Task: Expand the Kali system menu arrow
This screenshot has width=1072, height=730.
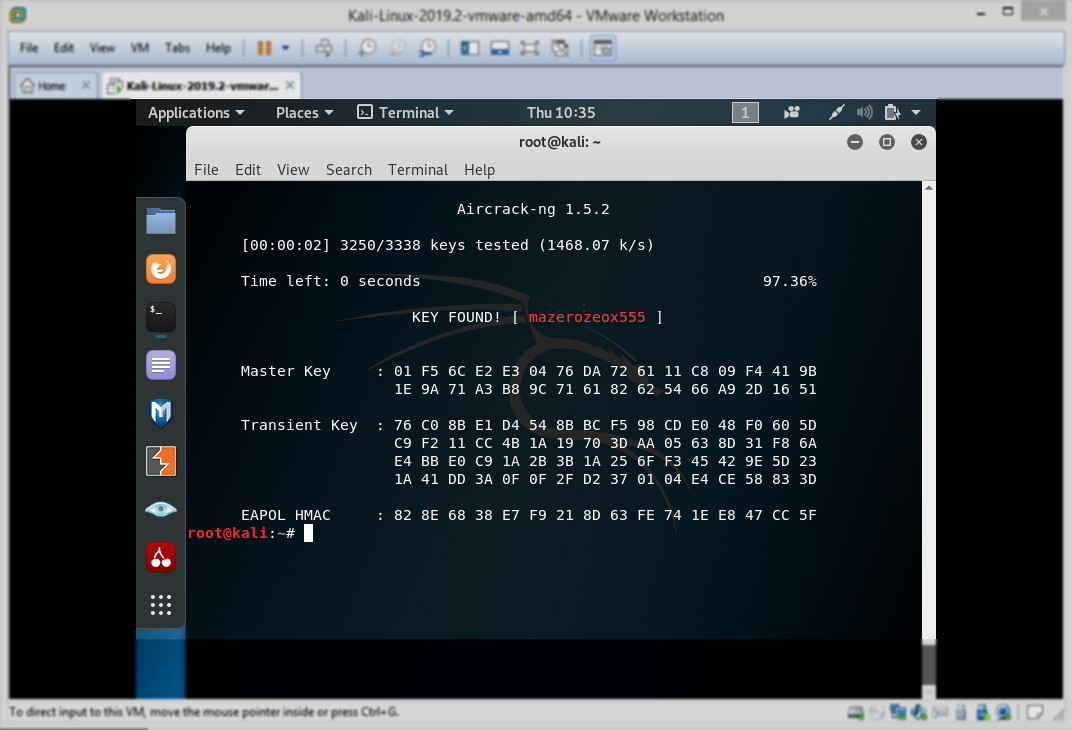Action: (x=916, y=113)
